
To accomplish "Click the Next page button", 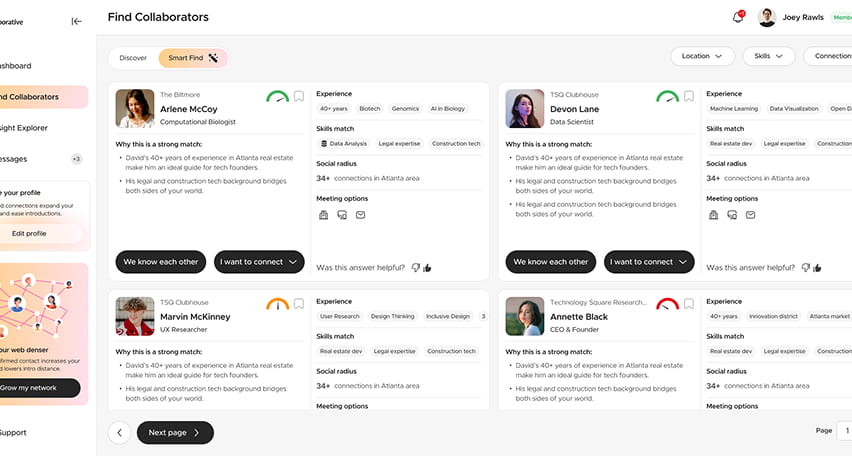I will coord(175,433).
